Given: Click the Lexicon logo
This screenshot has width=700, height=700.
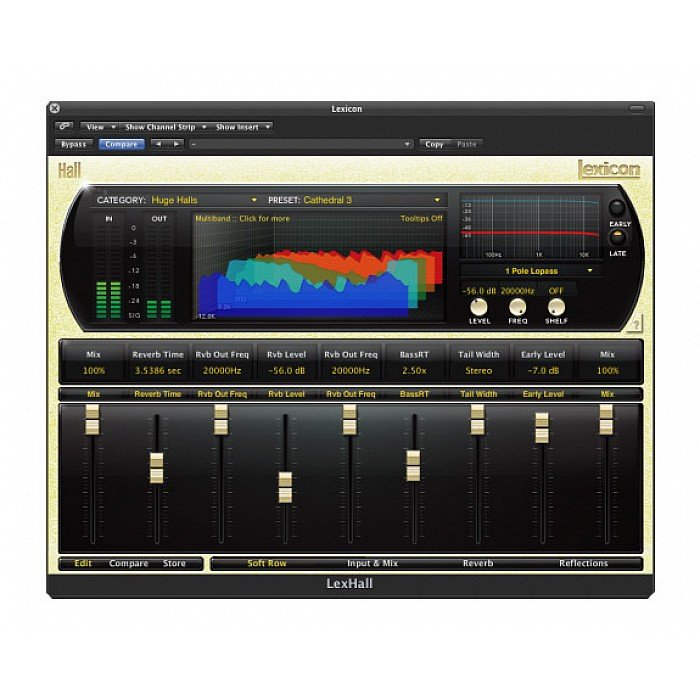Looking at the screenshot, I should click(x=608, y=169).
